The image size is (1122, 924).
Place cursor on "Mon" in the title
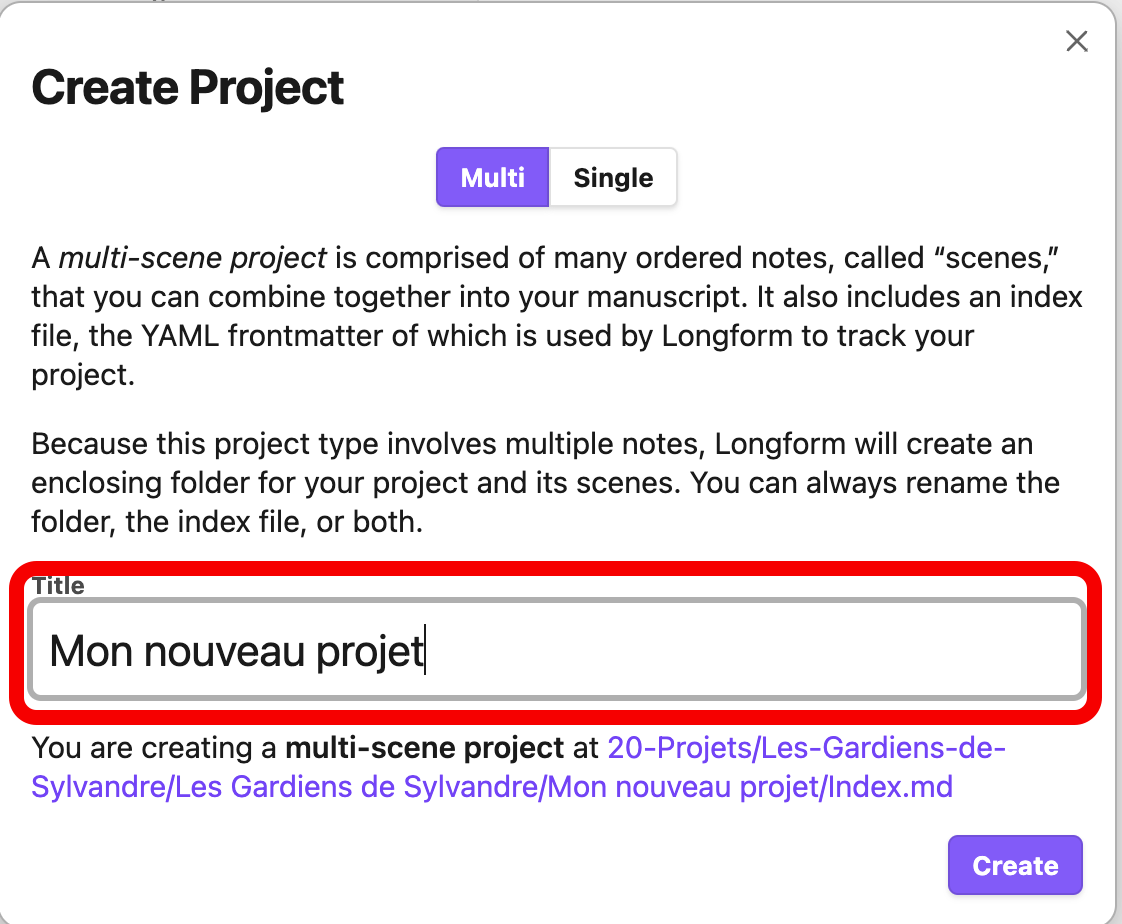(91, 652)
